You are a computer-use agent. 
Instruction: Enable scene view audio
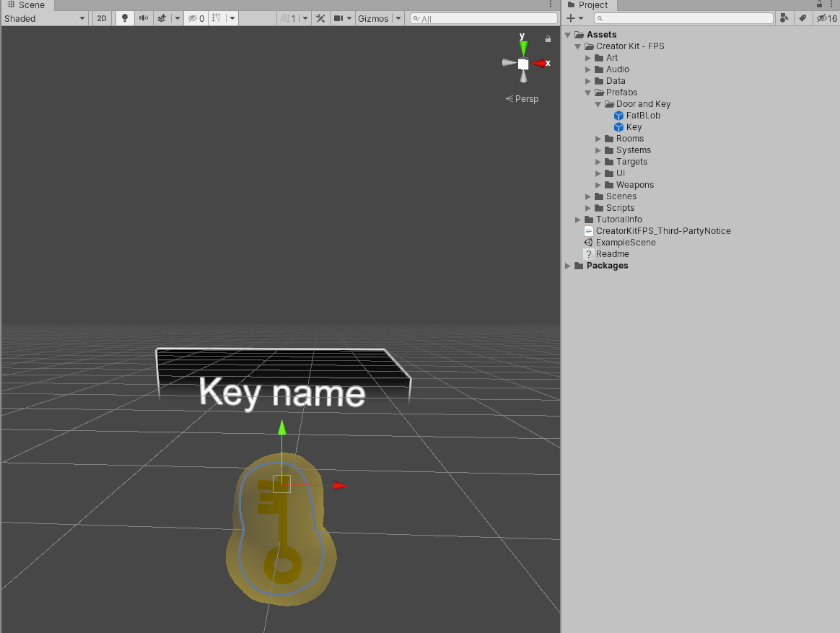pyautogui.click(x=142, y=17)
